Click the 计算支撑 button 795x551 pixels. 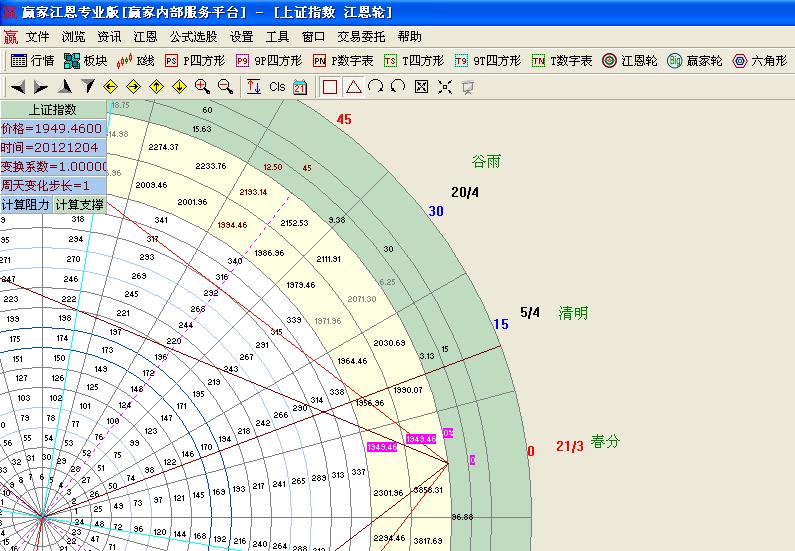pyautogui.click(x=79, y=205)
